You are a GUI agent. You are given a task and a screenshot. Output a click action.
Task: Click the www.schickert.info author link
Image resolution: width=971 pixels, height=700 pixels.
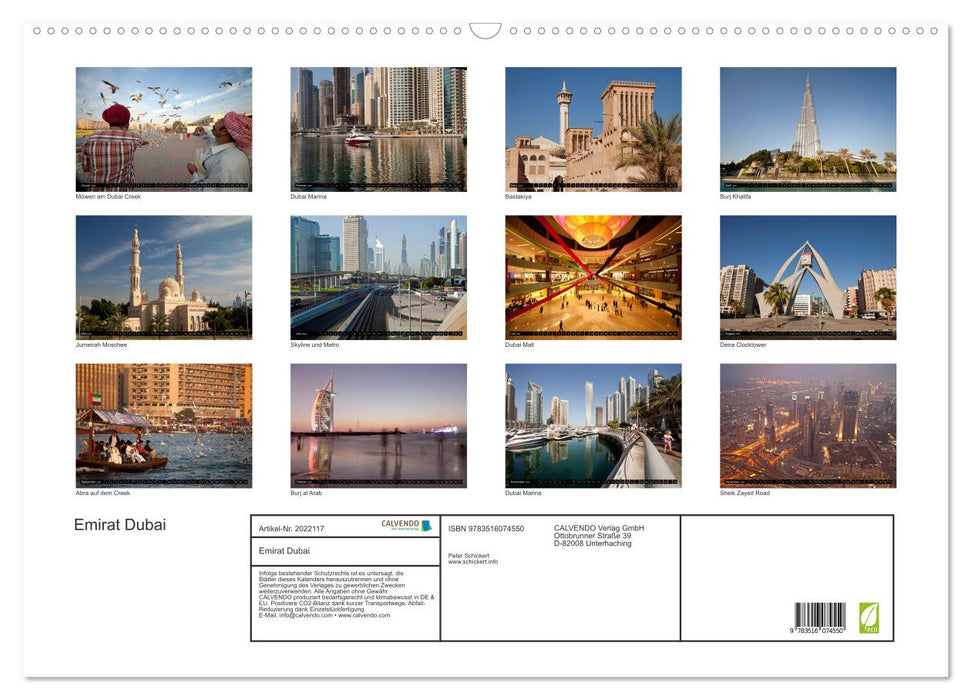(473, 561)
